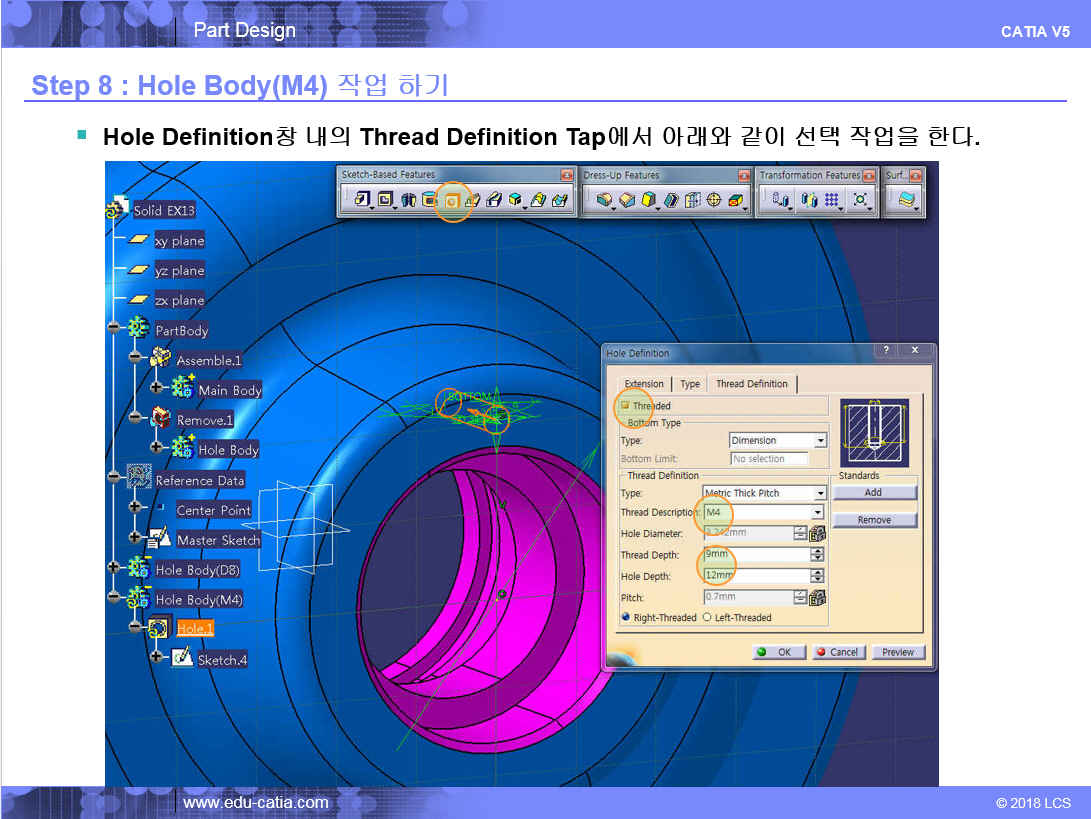Image resolution: width=1091 pixels, height=819 pixels.
Task: Click Cancel in Hole Definition dialog
Action: click(838, 652)
